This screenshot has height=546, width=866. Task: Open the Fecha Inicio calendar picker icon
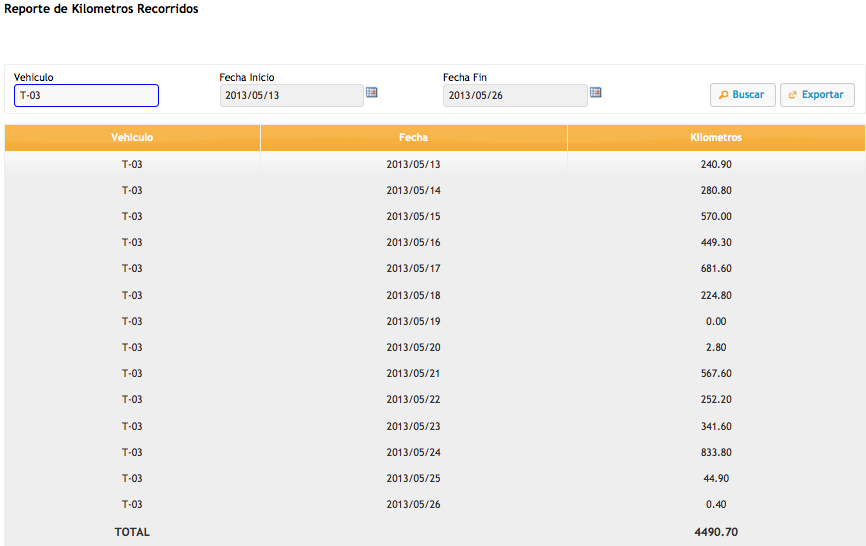tap(371, 93)
